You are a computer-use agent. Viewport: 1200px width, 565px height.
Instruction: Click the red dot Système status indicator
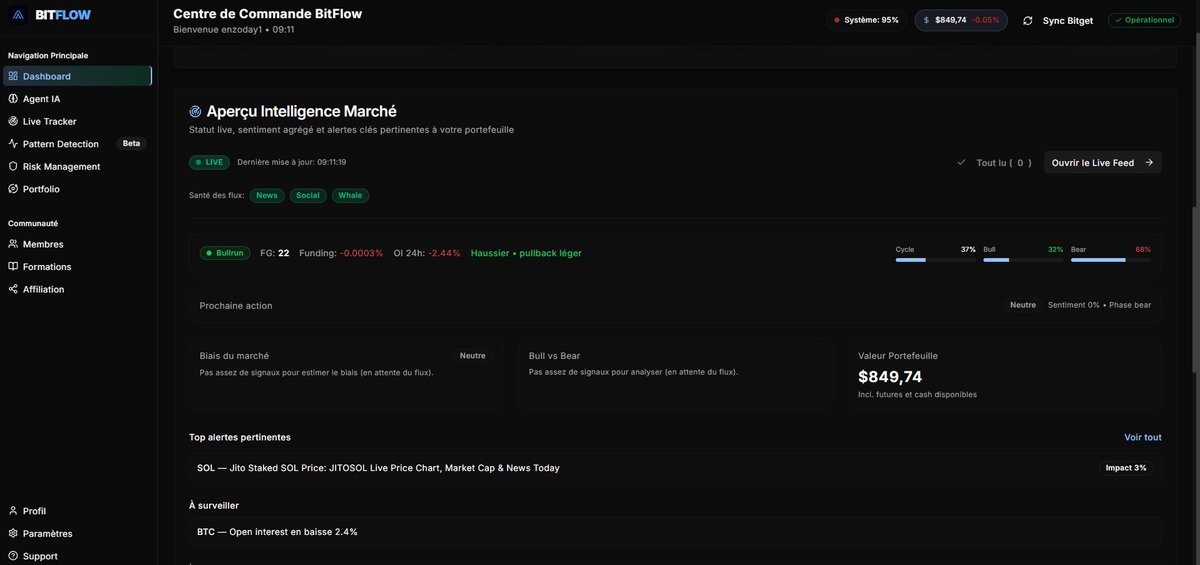(837, 20)
